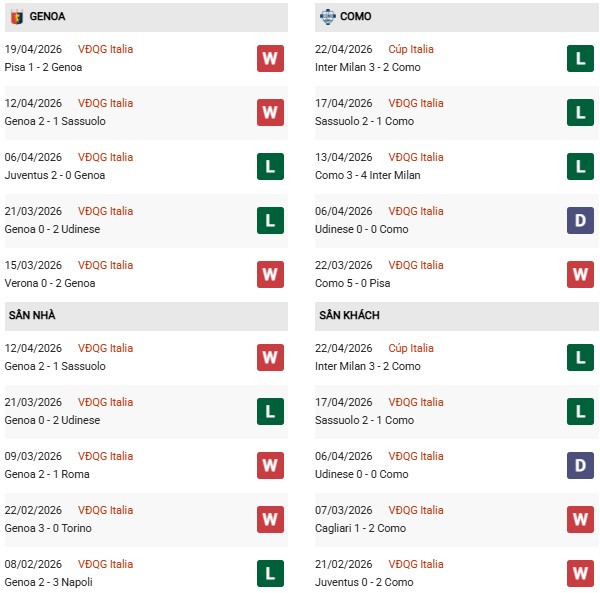600x593 pixels.
Task: Click the W badge for Como 5-0 Pisa
Action: coord(581,274)
